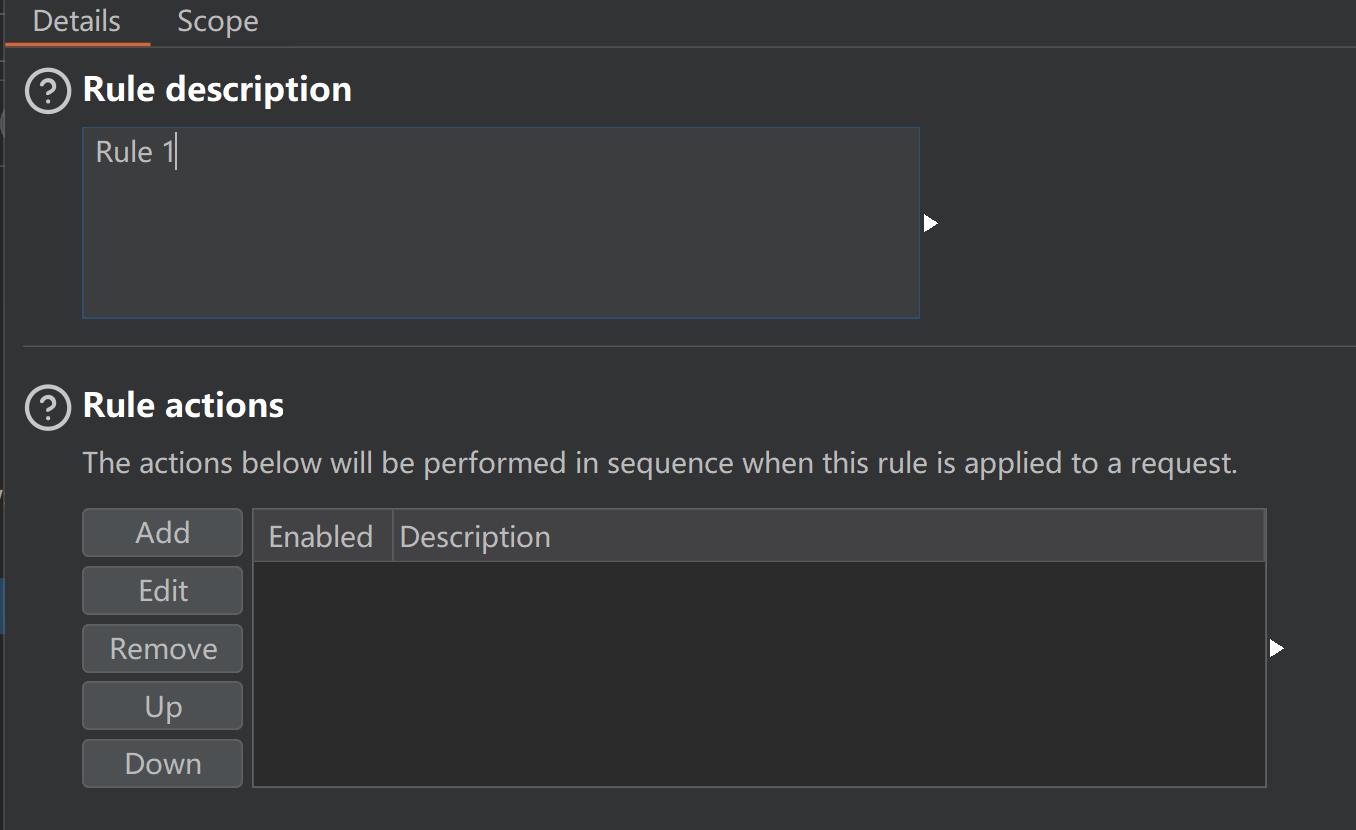
Task: Open help for Rule description
Action: pos(48,91)
